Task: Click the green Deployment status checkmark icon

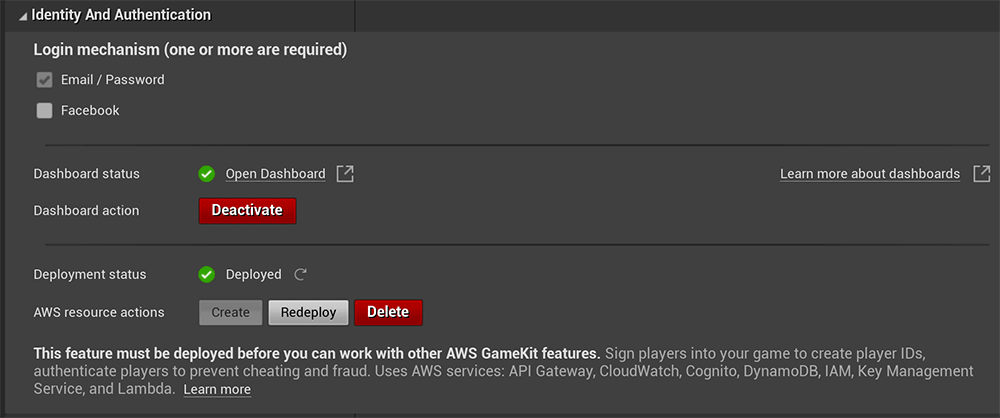Action: (x=206, y=274)
